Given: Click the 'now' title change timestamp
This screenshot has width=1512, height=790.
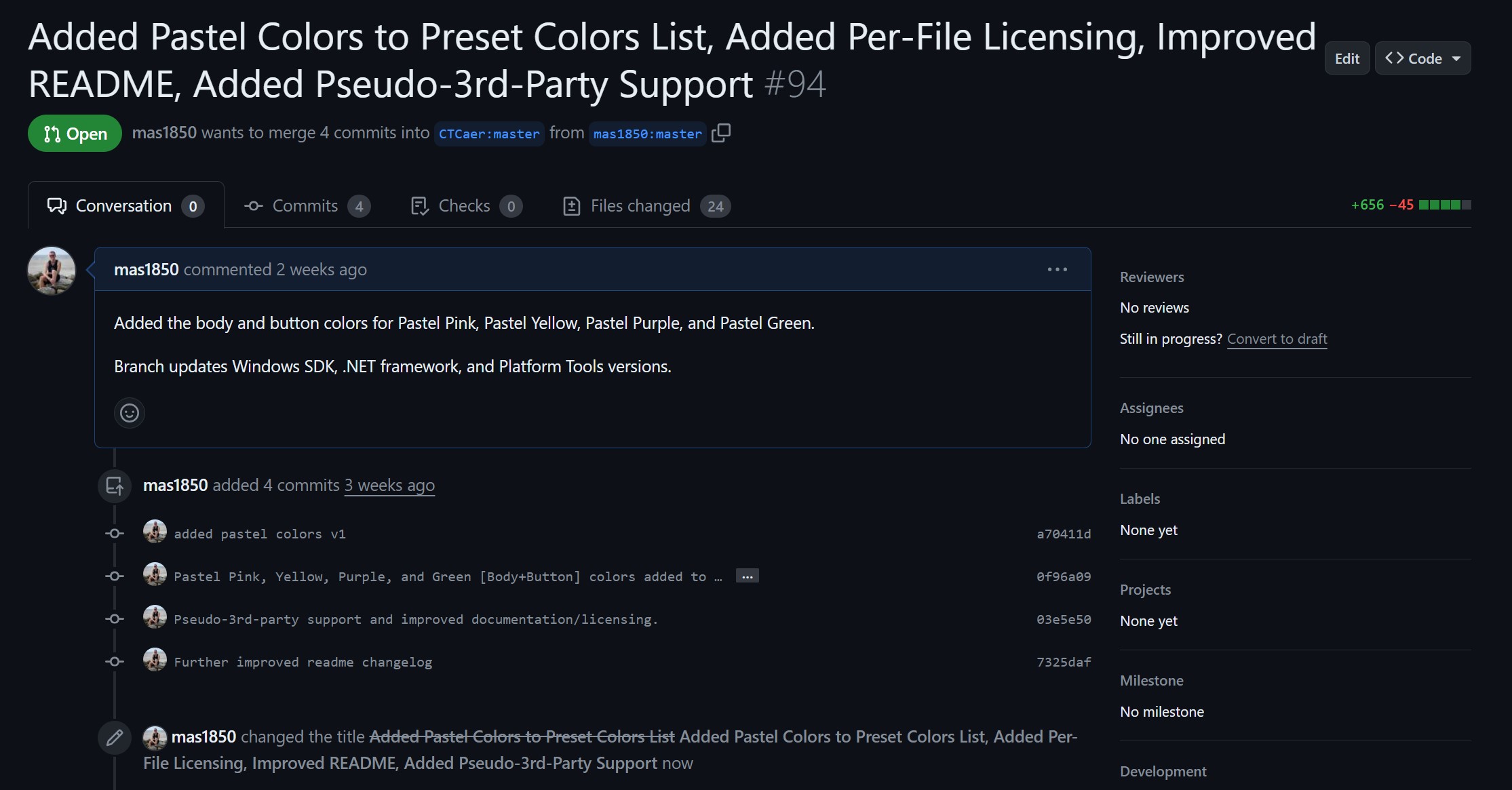Looking at the screenshot, I should (677, 763).
